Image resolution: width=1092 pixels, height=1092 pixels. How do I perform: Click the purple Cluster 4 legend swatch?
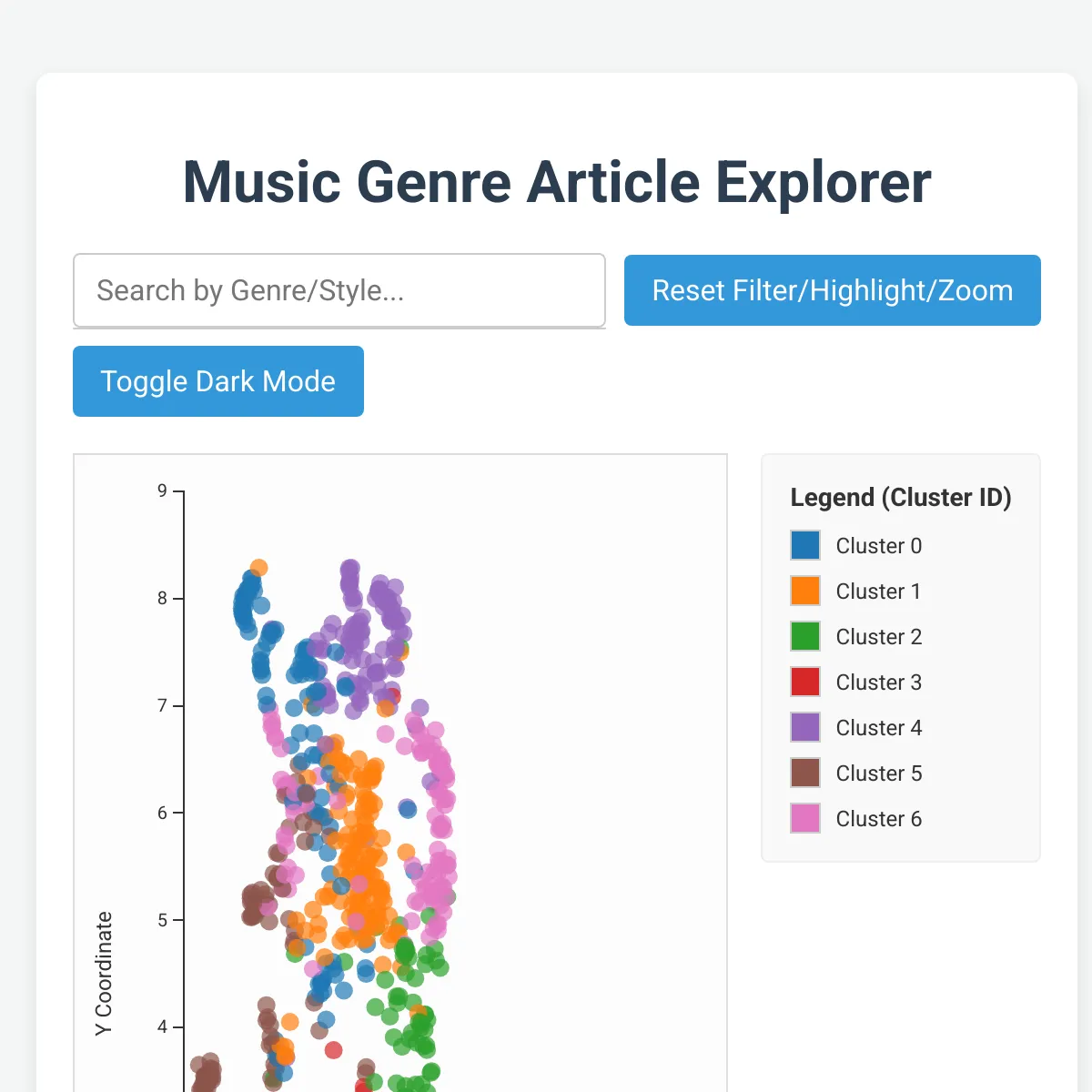pyautogui.click(x=804, y=727)
